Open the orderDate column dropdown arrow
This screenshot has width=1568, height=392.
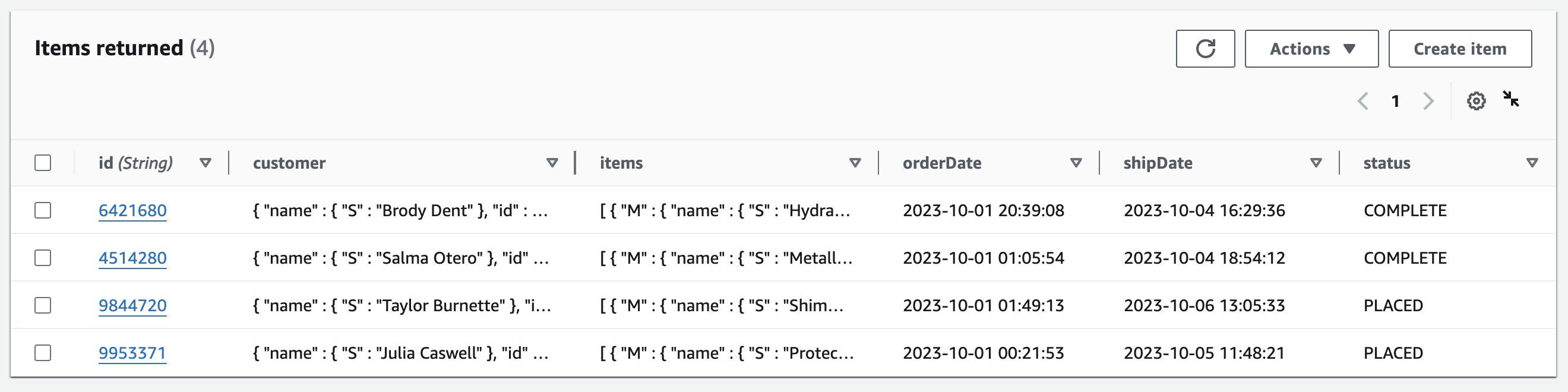tap(1076, 163)
